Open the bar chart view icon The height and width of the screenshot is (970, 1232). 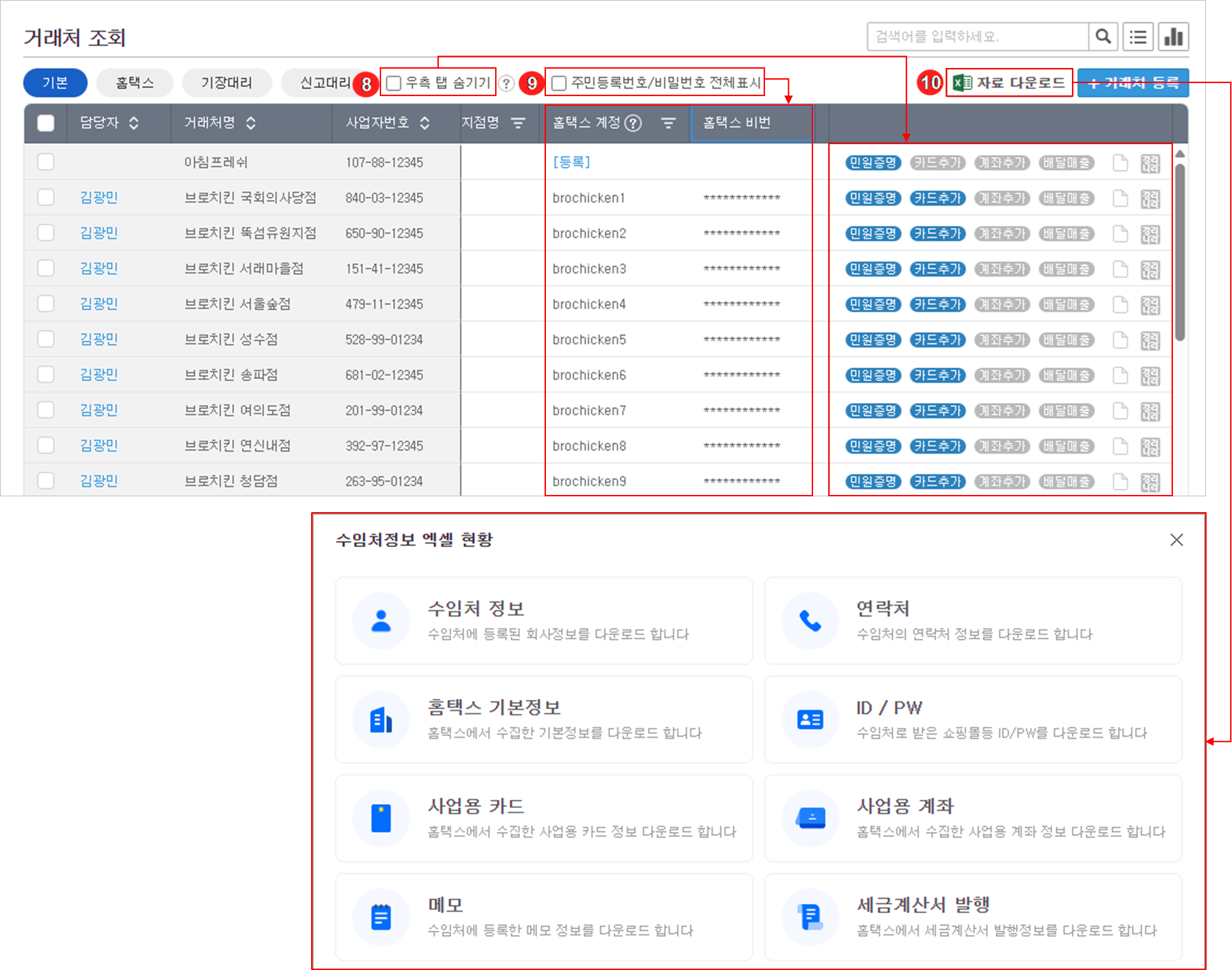(x=1174, y=36)
